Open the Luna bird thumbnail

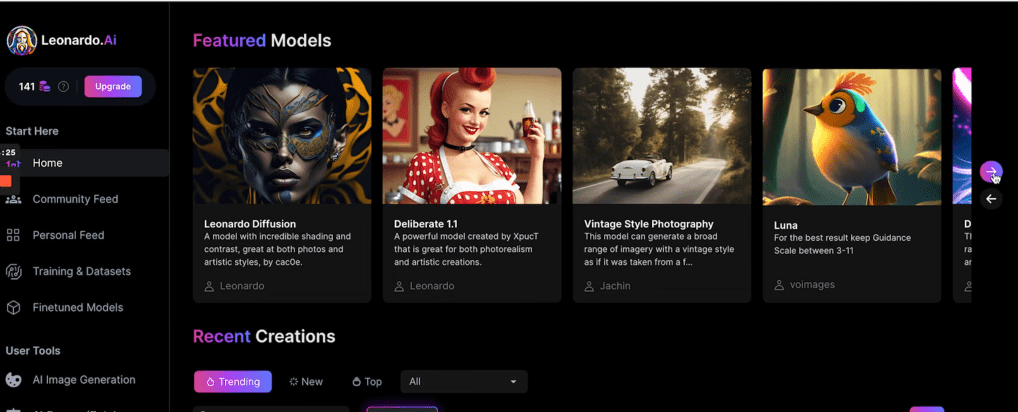(x=852, y=136)
